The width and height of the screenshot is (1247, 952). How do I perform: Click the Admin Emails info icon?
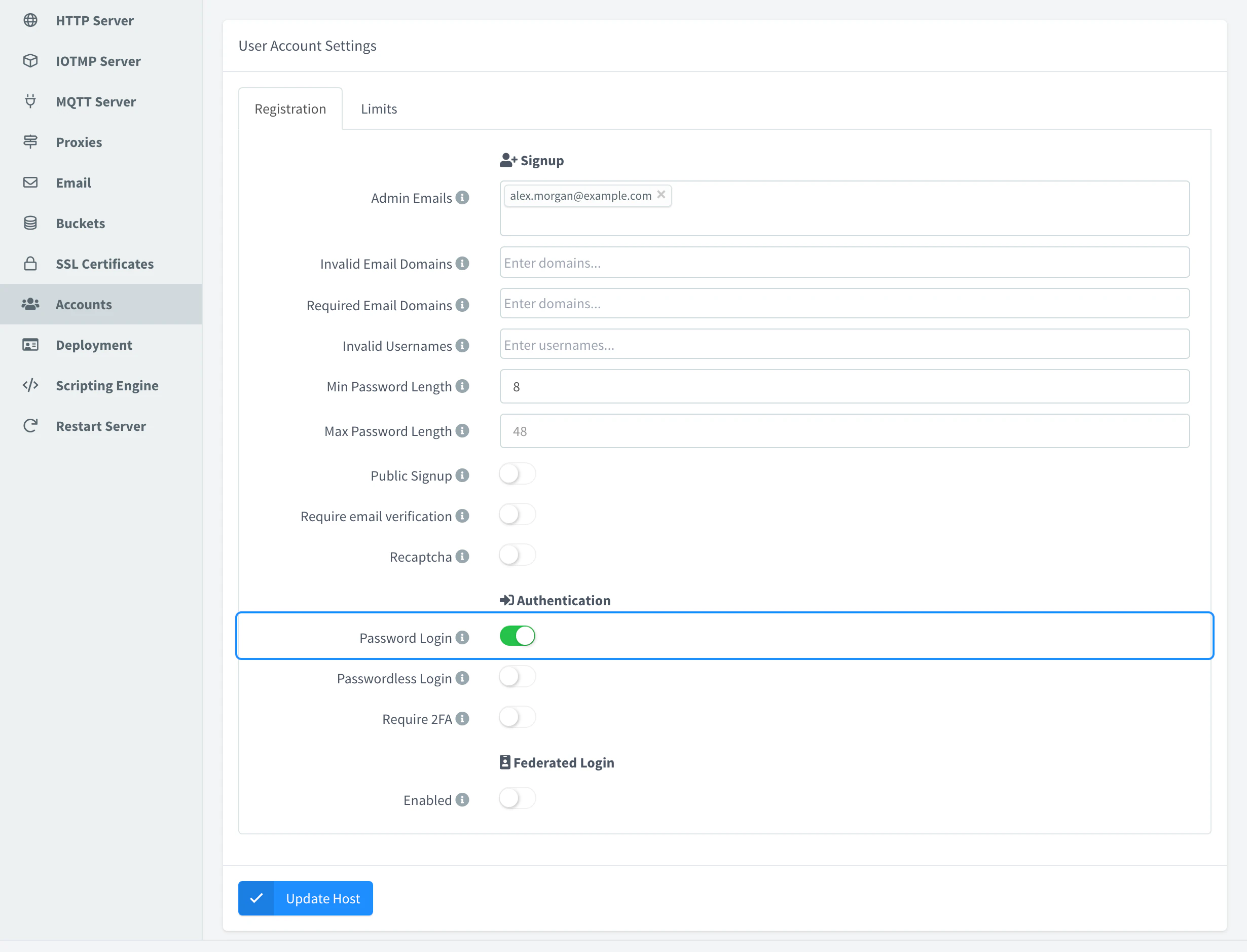pyautogui.click(x=462, y=197)
